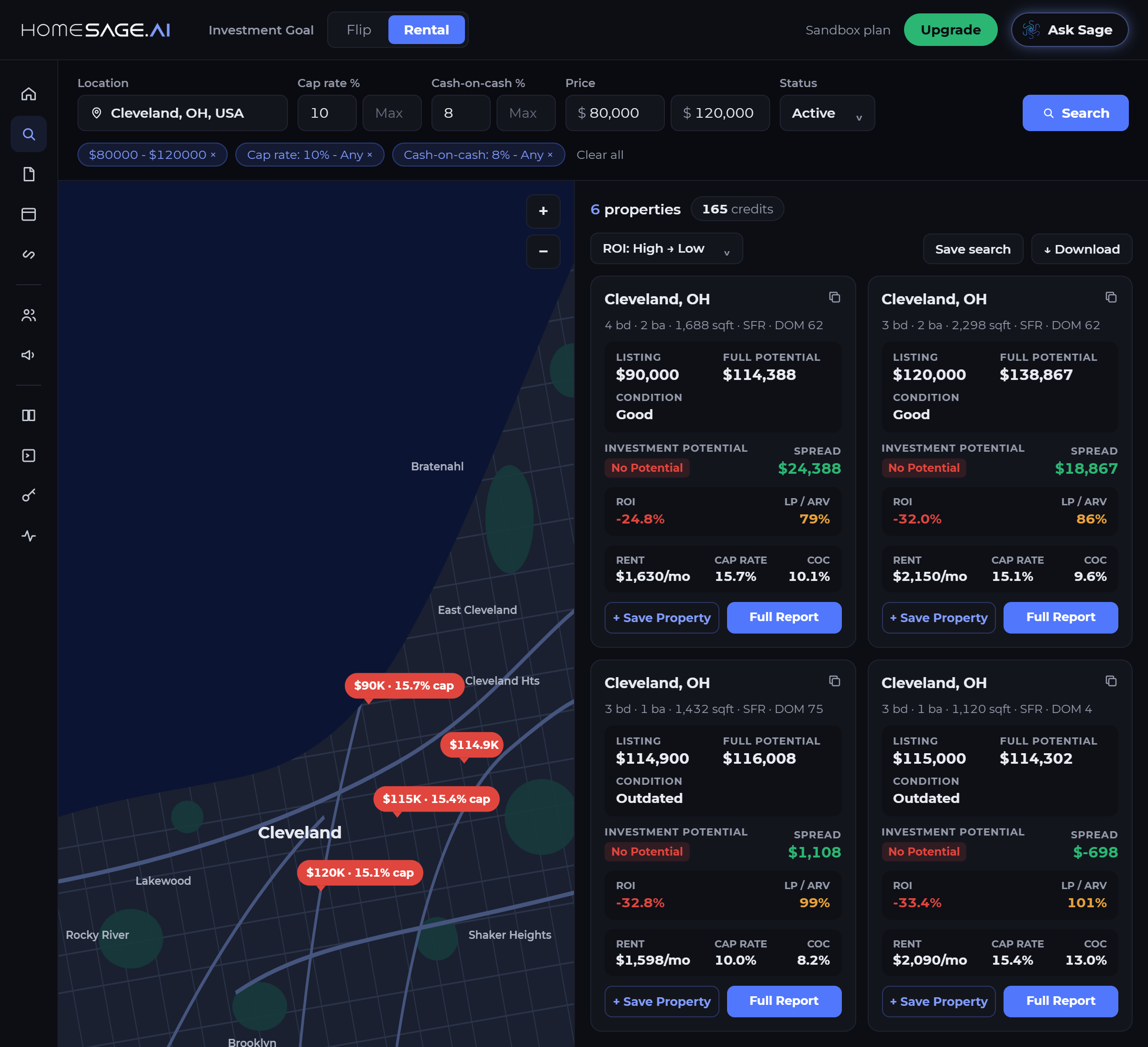Click the $90K · 15.7% cap map marker
The image size is (1148, 1047).
point(404,685)
